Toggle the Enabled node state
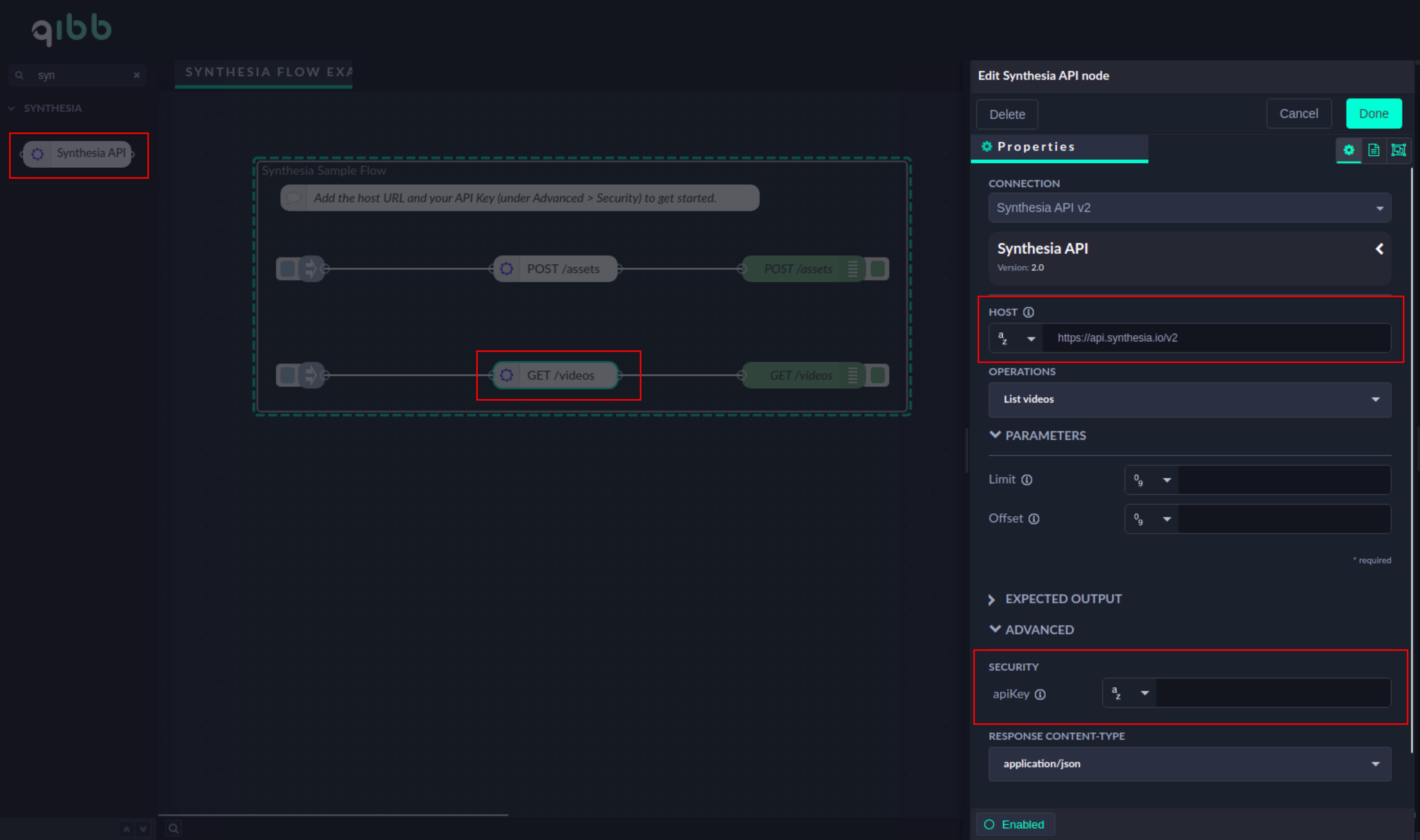The image size is (1420, 840). point(1015,824)
